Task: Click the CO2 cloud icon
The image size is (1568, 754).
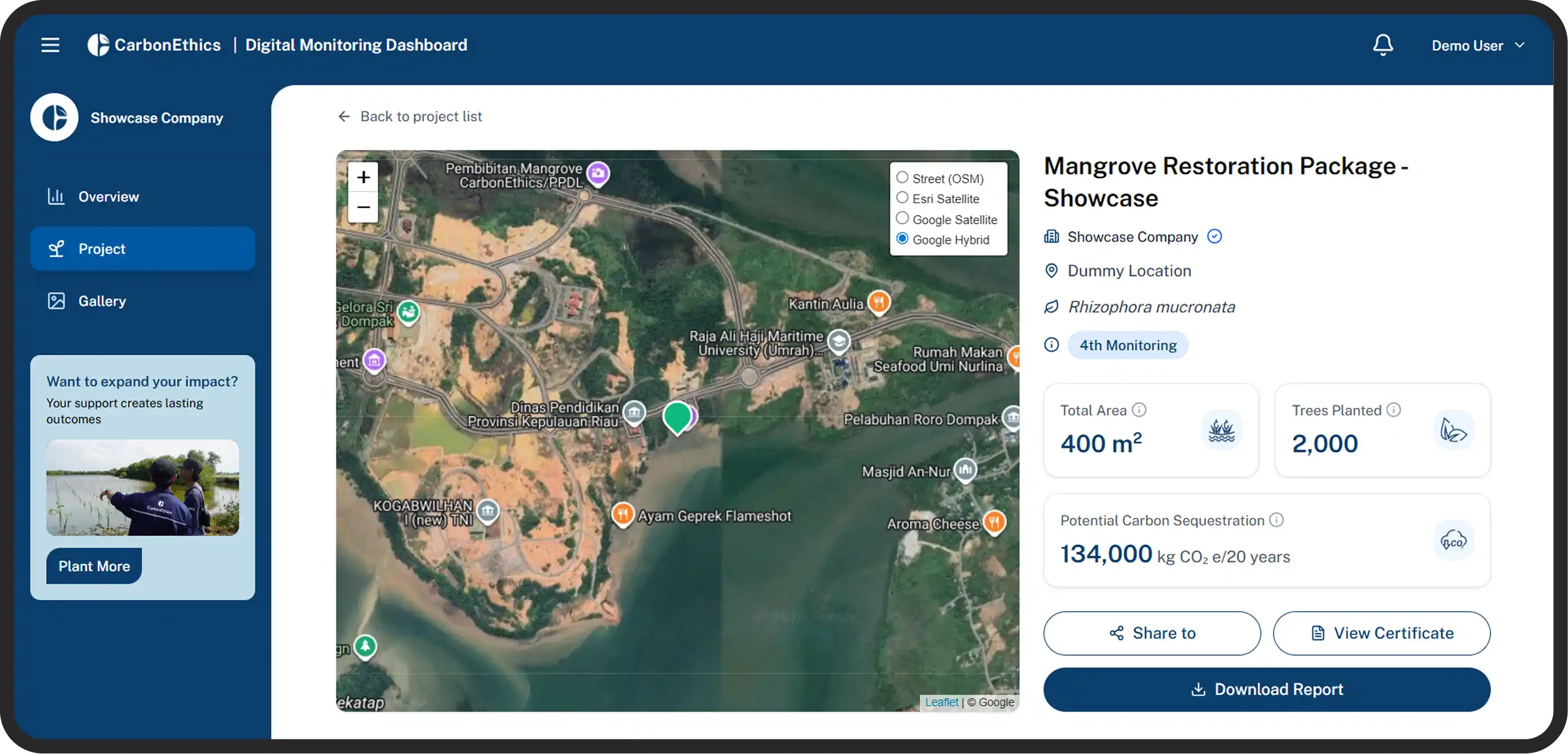Action: pyautogui.click(x=1453, y=540)
